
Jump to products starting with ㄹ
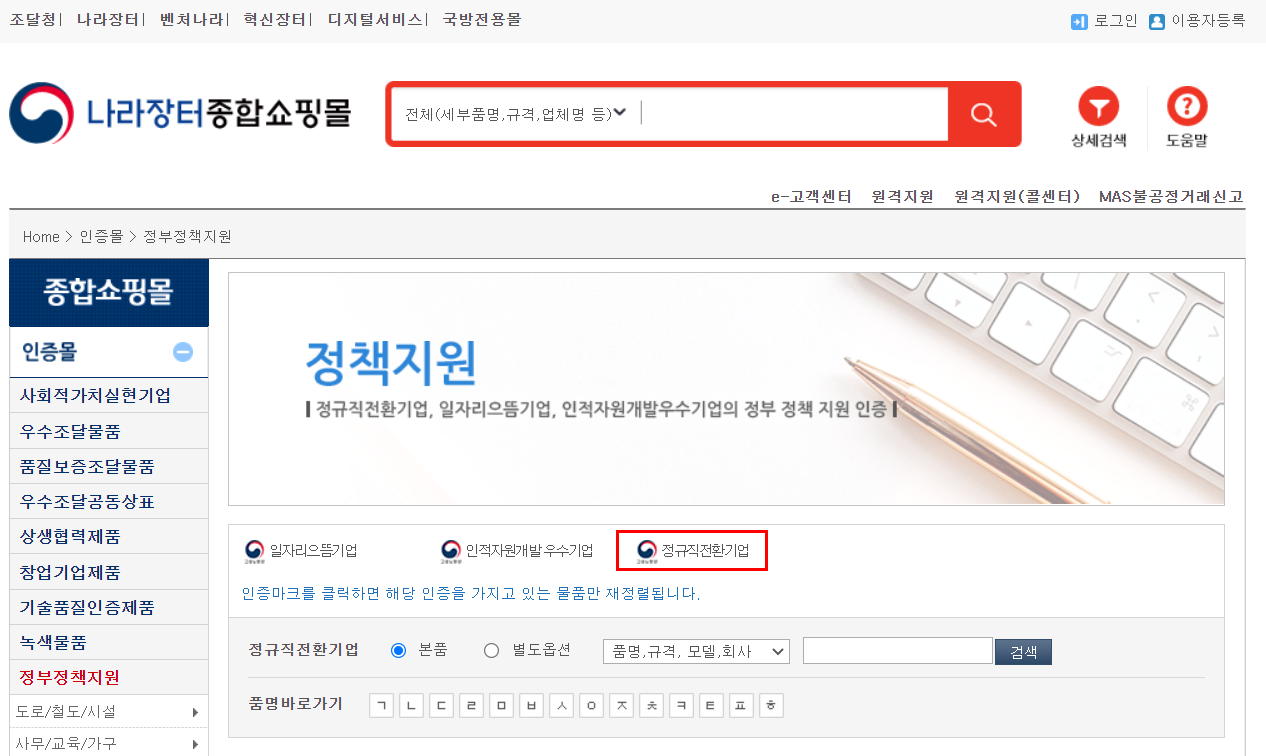click(471, 706)
